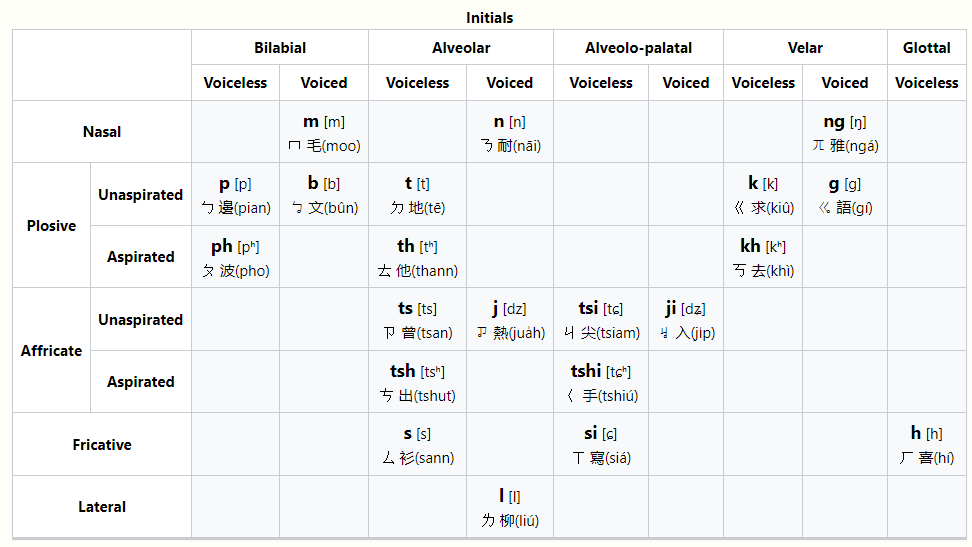This screenshot has height=547, width=972.
Task: Click the Lateral row header
Action: click(x=102, y=507)
